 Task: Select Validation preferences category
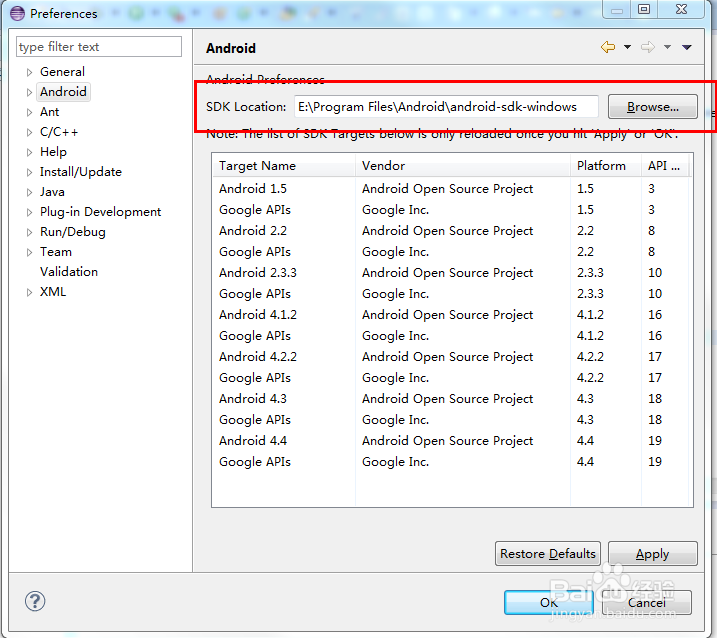(x=69, y=272)
